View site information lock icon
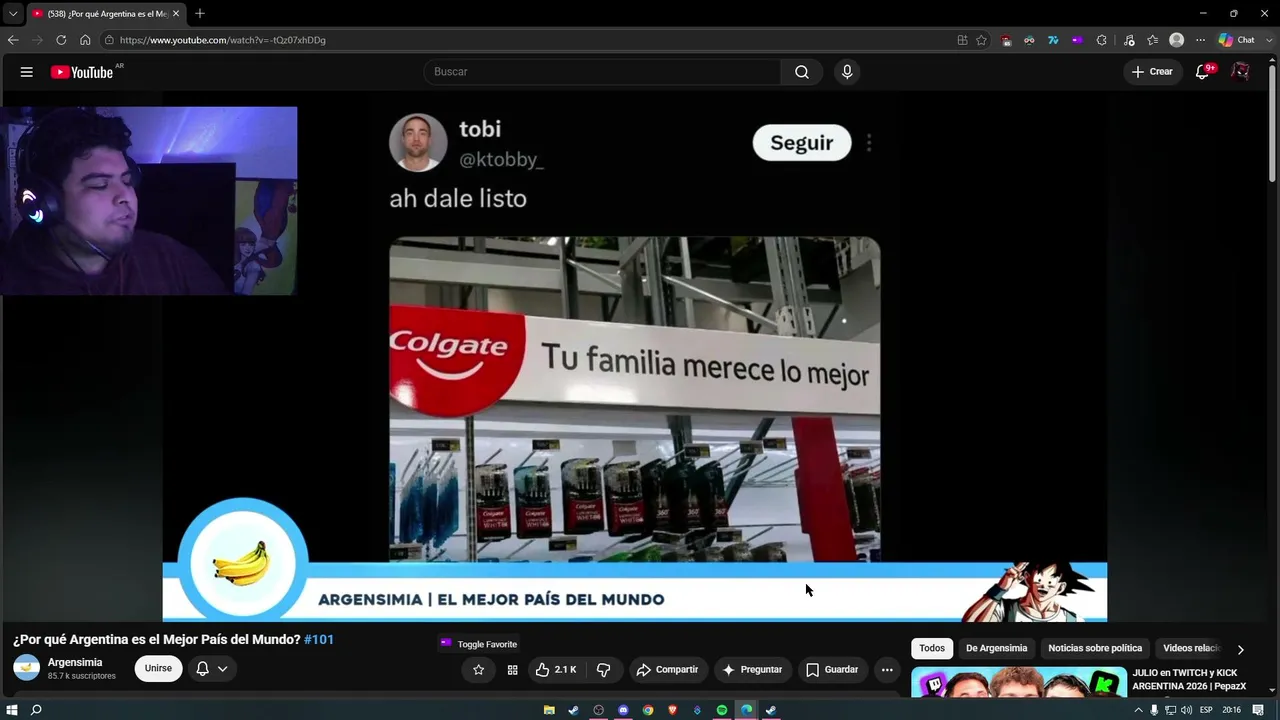1280x720 pixels. point(109,40)
